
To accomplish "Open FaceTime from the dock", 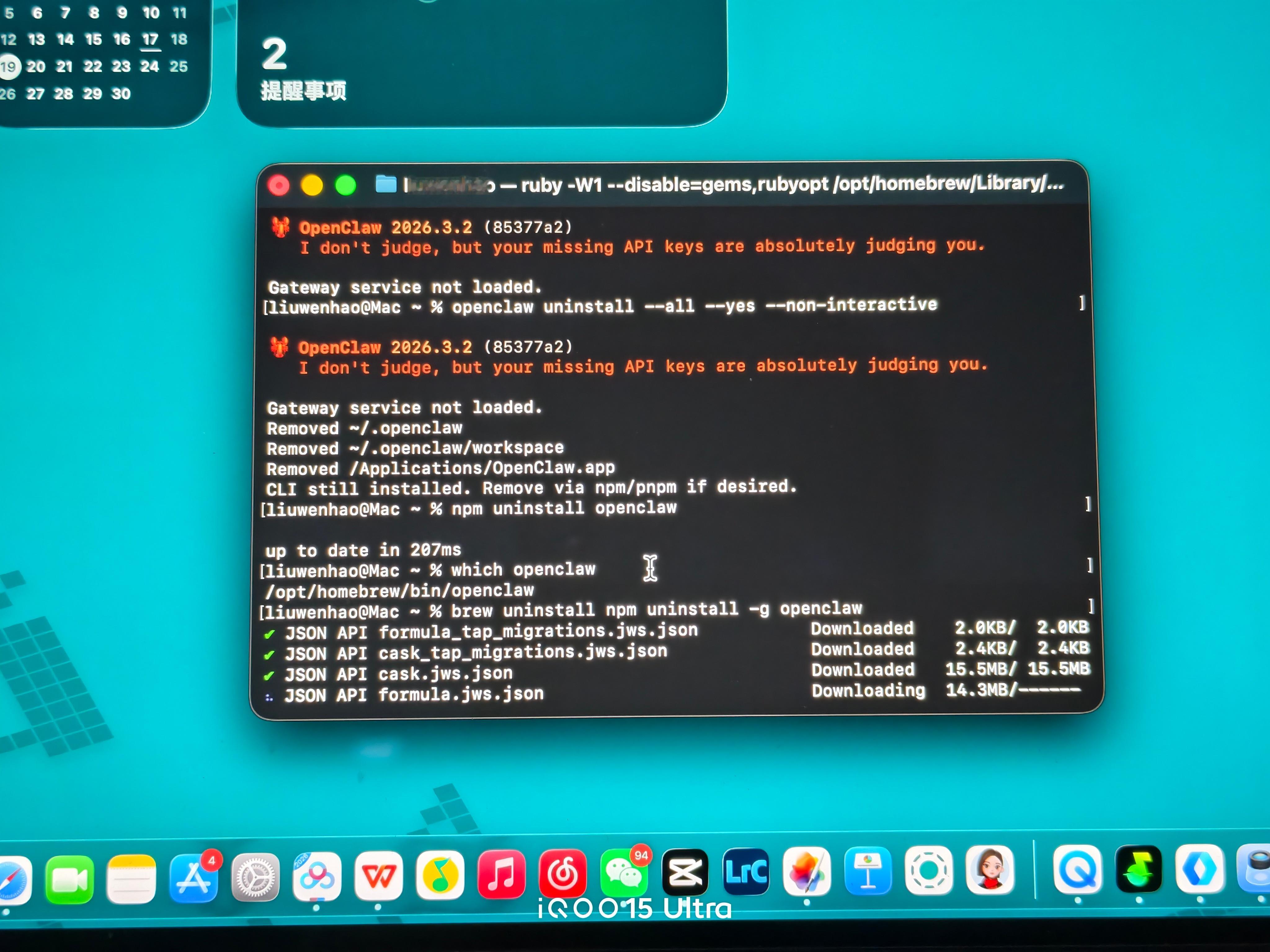I will pos(69,879).
